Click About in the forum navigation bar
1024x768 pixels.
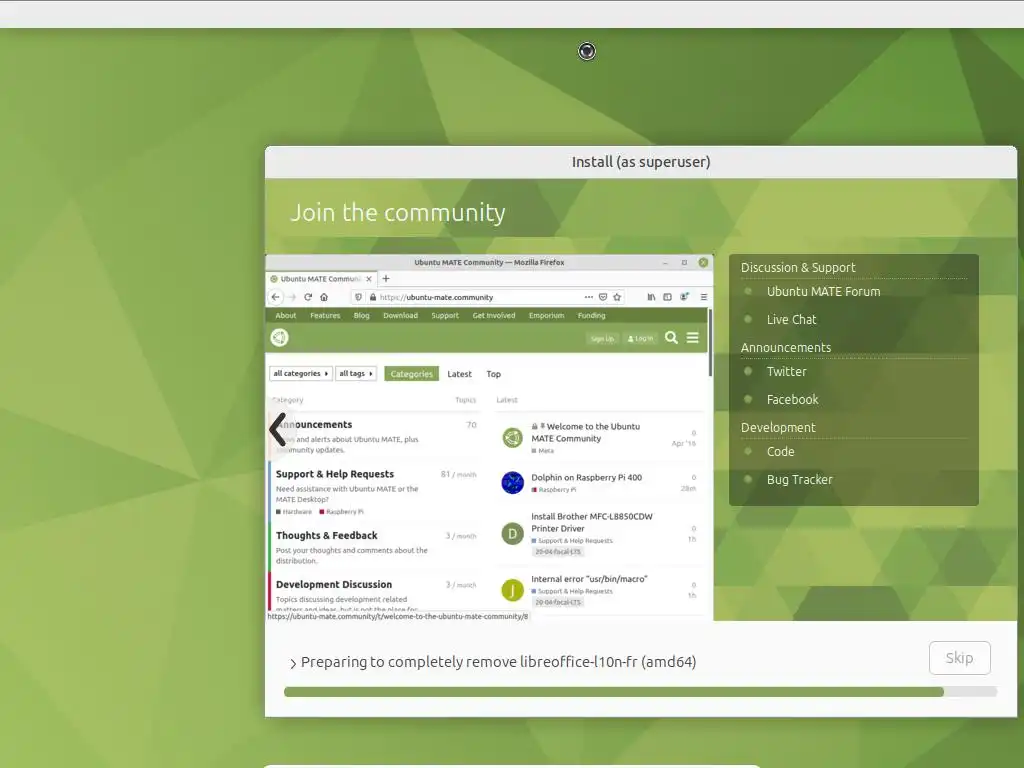pyautogui.click(x=285, y=315)
